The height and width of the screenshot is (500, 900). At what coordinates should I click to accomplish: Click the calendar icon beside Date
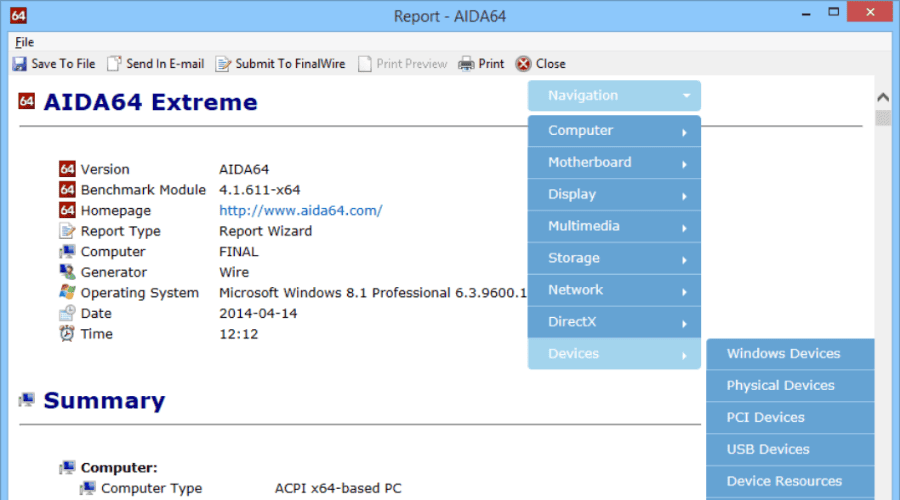click(x=67, y=313)
